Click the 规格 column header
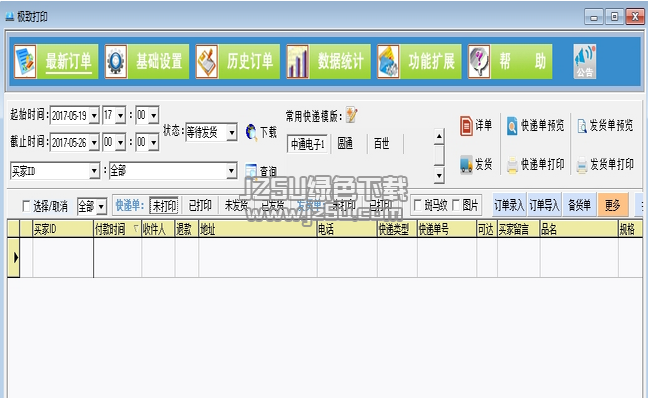The width and height of the screenshot is (648, 398). [630, 229]
